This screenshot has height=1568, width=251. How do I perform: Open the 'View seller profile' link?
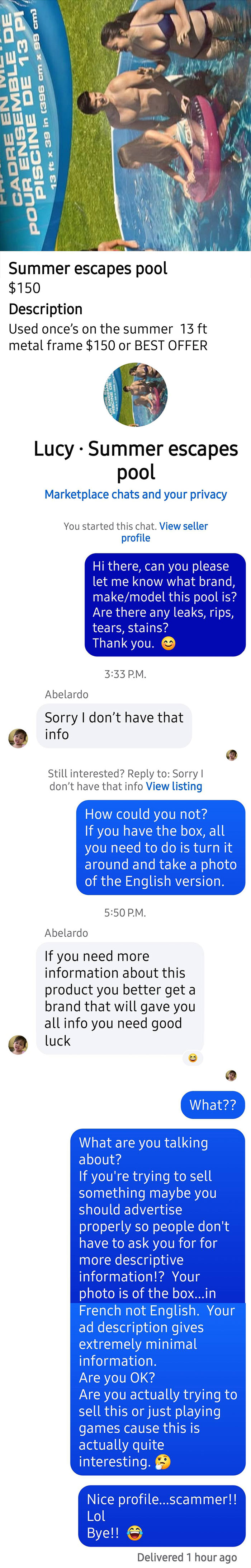164,532
